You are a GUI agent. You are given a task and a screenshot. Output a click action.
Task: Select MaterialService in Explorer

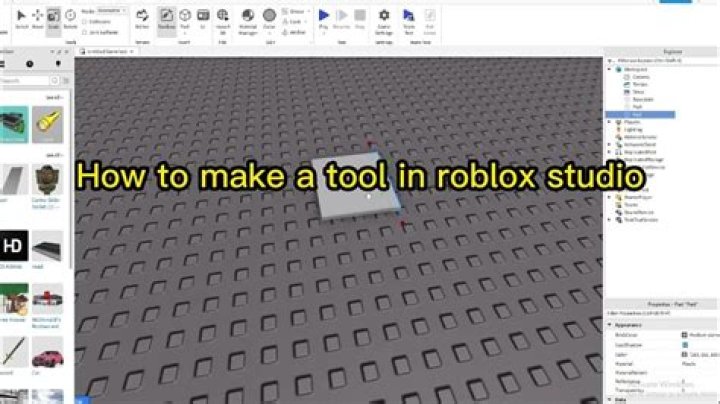coord(641,137)
